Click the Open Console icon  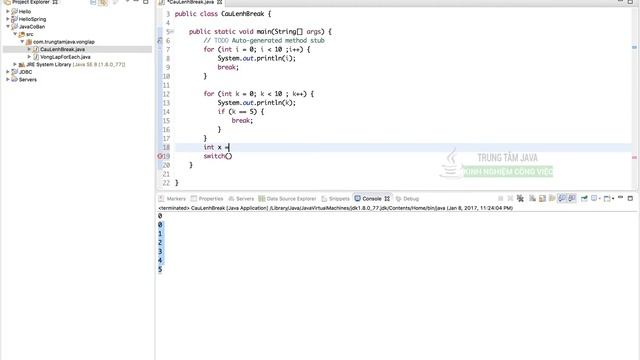click(607, 198)
